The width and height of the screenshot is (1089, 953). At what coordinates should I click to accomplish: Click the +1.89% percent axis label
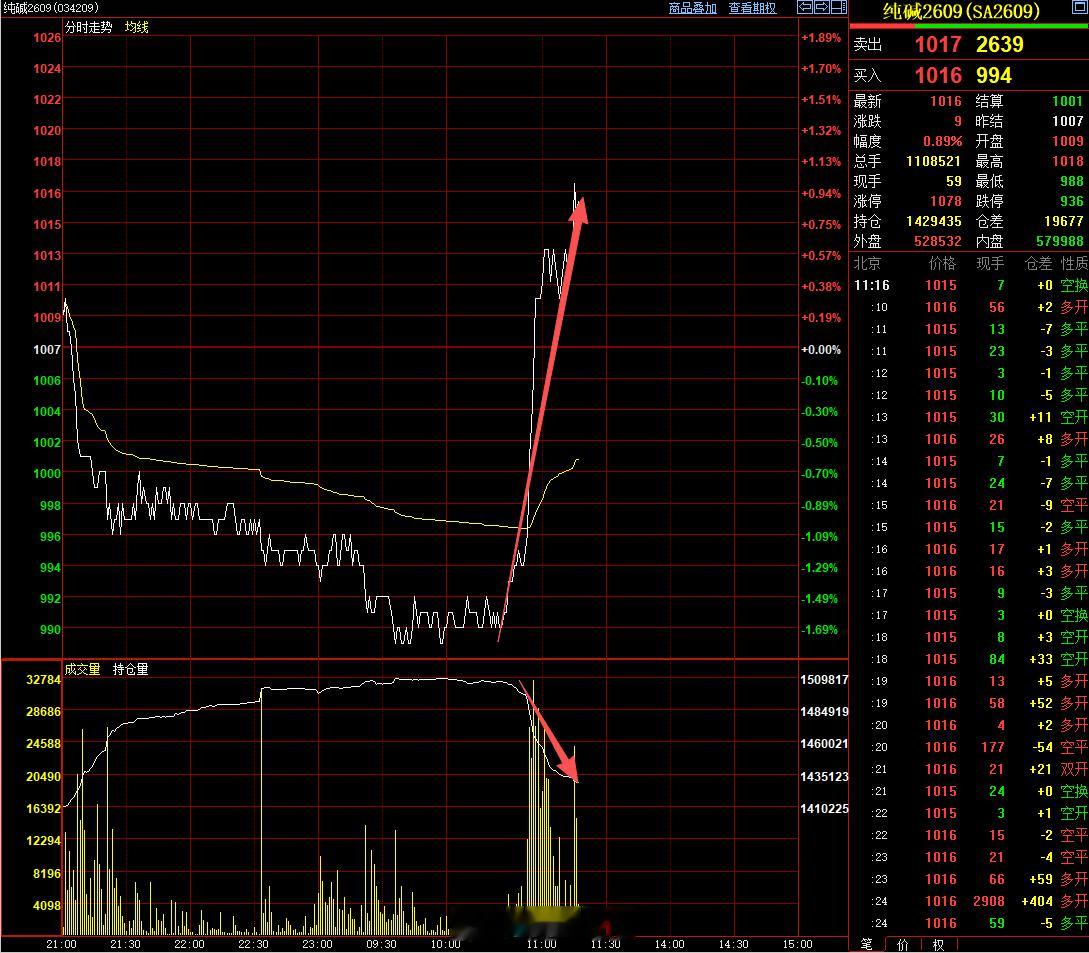[821, 38]
